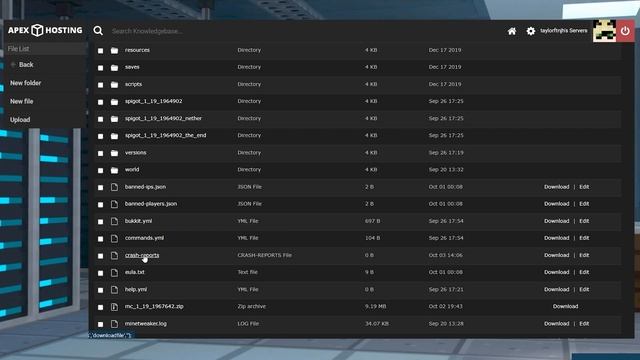Open the resources directory
640x360 pixels.
[137, 50]
